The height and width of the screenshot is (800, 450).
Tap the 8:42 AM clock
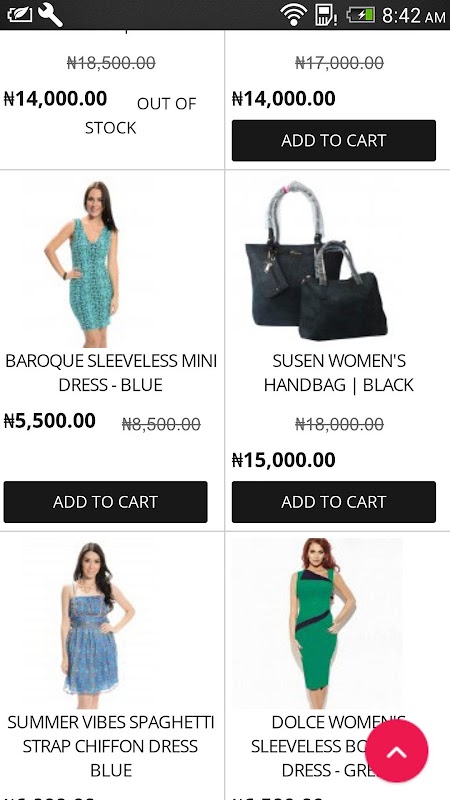[x=413, y=15]
